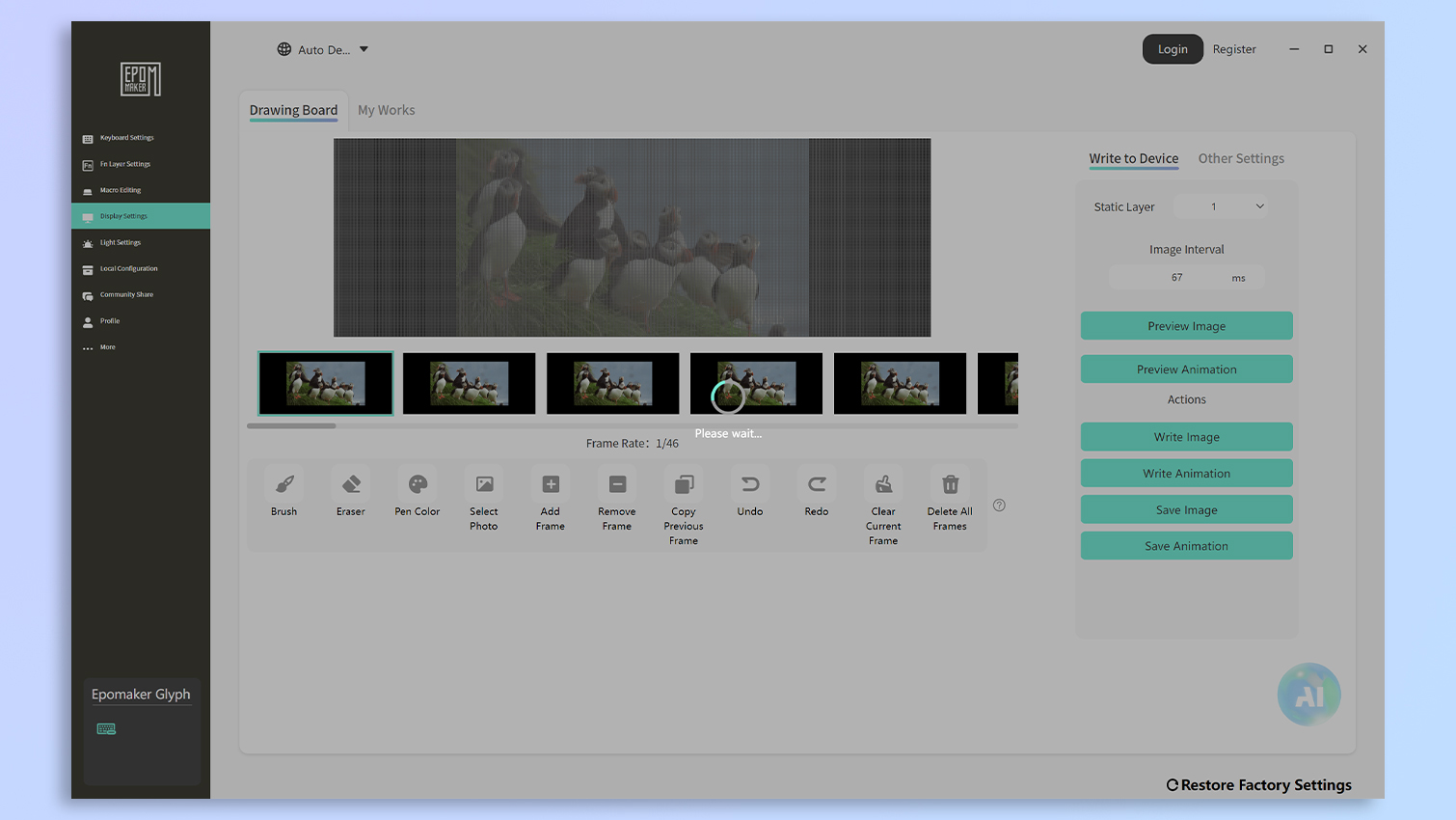The image size is (1456, 820).
Task: Click the Login button
Action: [1173, 49]
